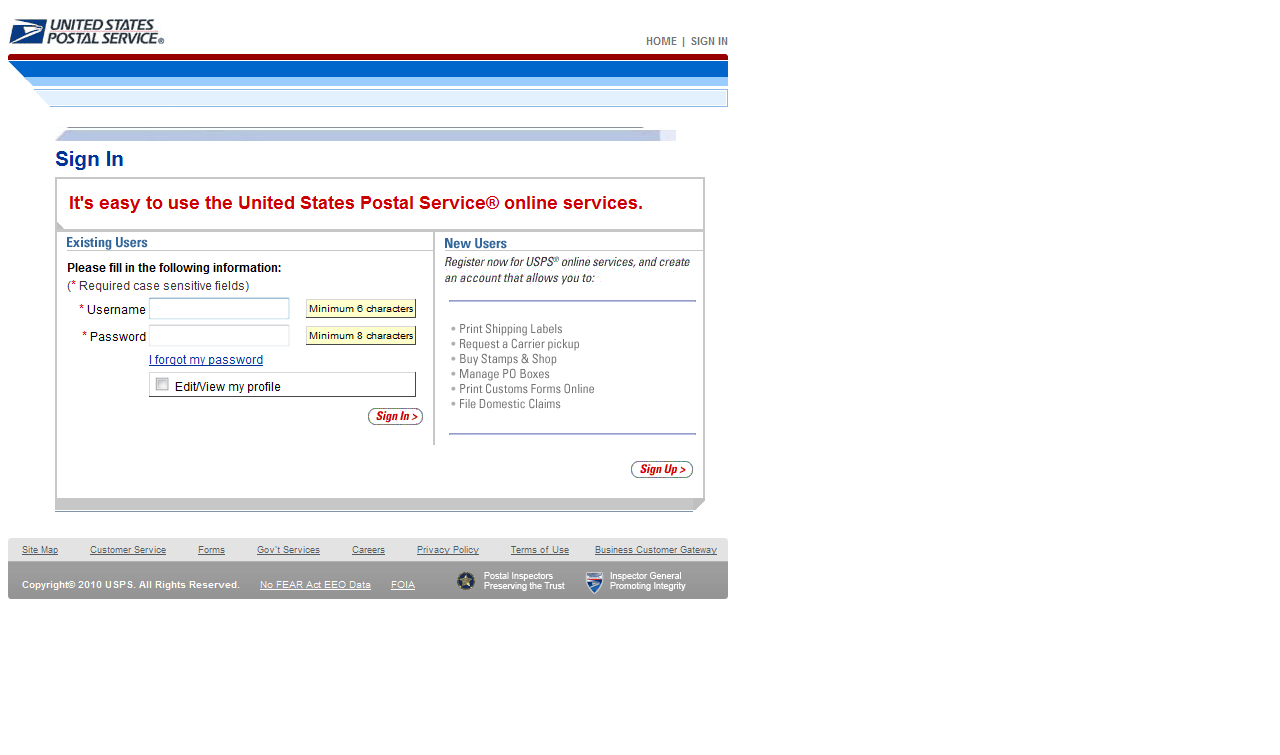Click inside the Username input field

218,309
